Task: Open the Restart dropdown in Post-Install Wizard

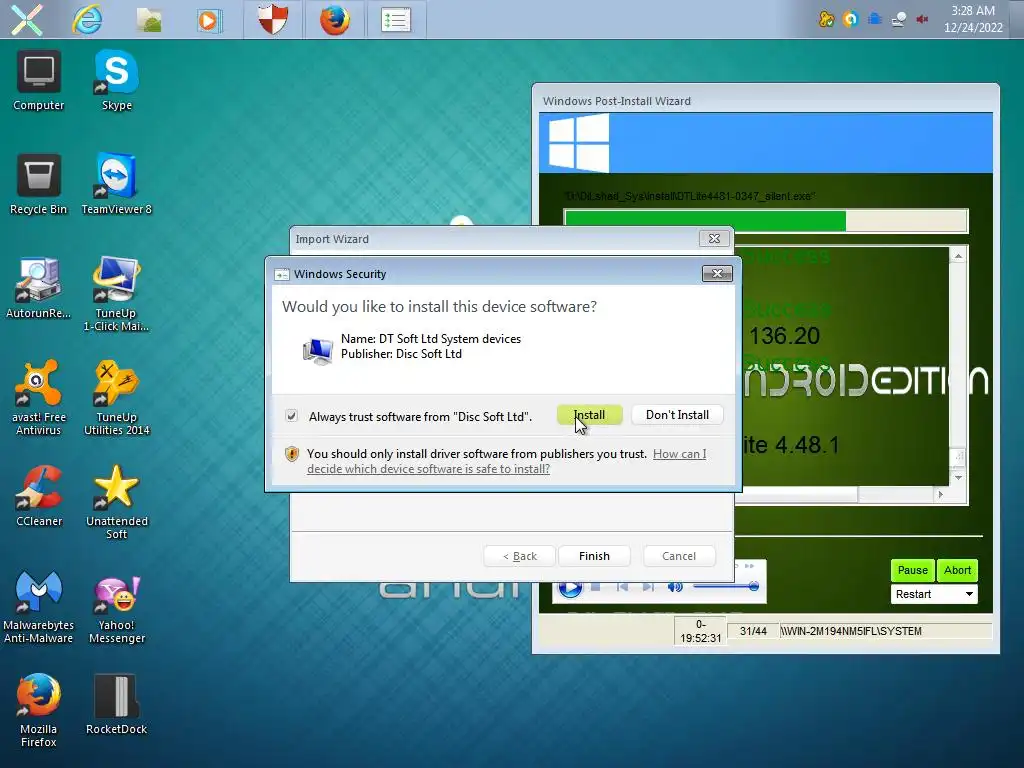Action: (x=934, y=594)
